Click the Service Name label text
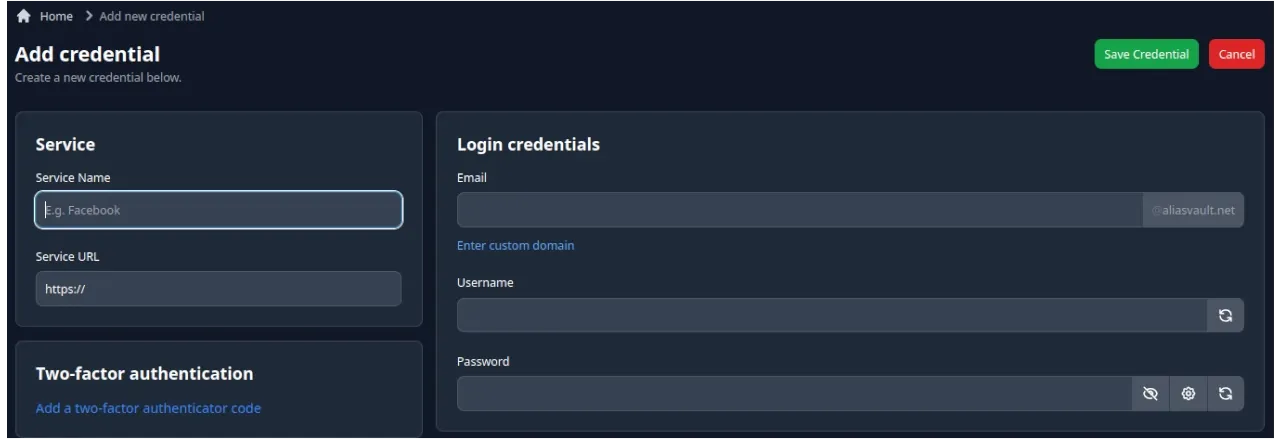Viewport: 1280px width, 439px height. click(x=73, y=177)
